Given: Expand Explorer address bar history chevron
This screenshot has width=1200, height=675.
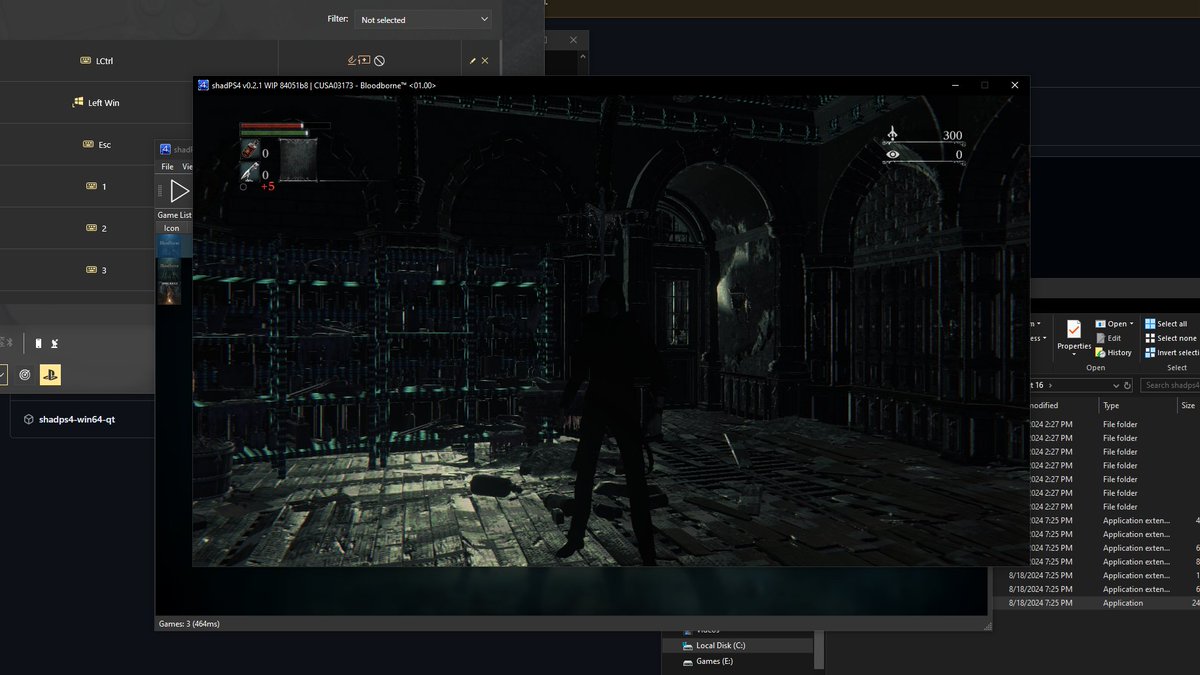Looking at the screenshot, I should pos(1115,385).
